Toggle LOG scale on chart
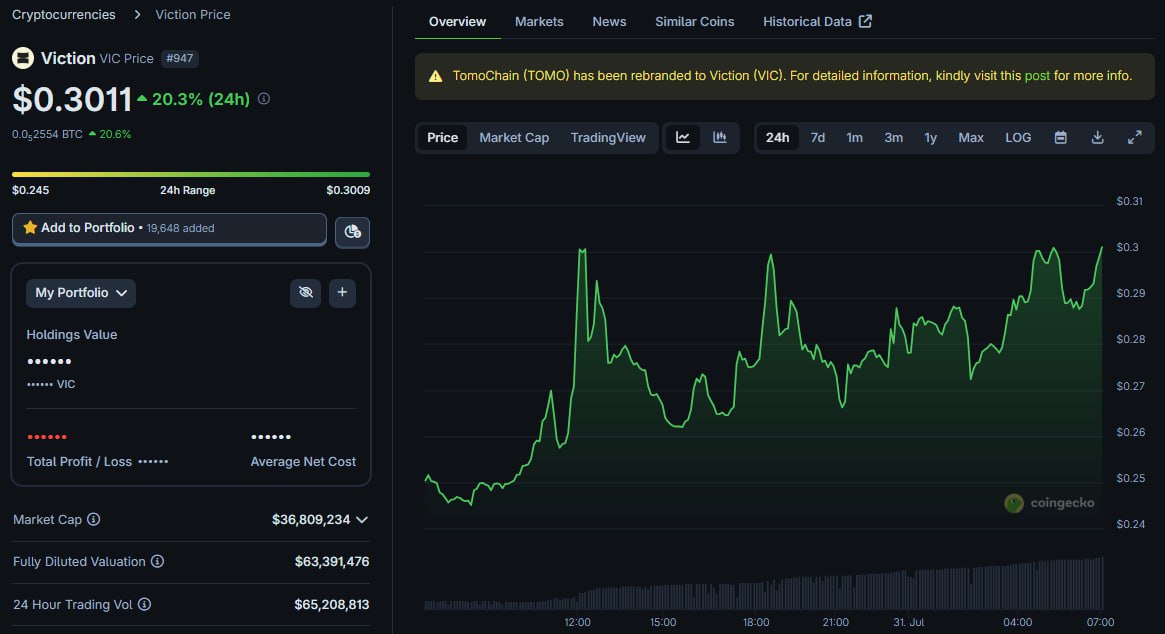1165x634 pixels. [x=1018, y=138]
